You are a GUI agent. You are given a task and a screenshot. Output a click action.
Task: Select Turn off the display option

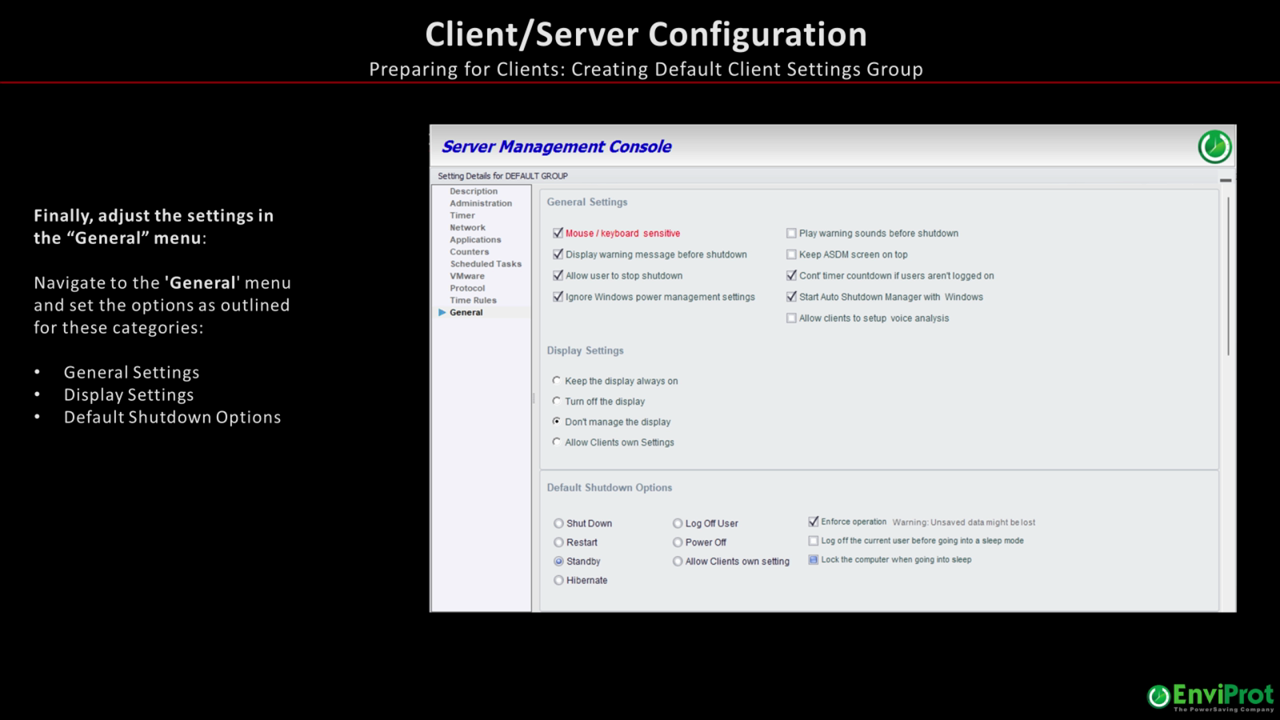click(x=557, y=401)
